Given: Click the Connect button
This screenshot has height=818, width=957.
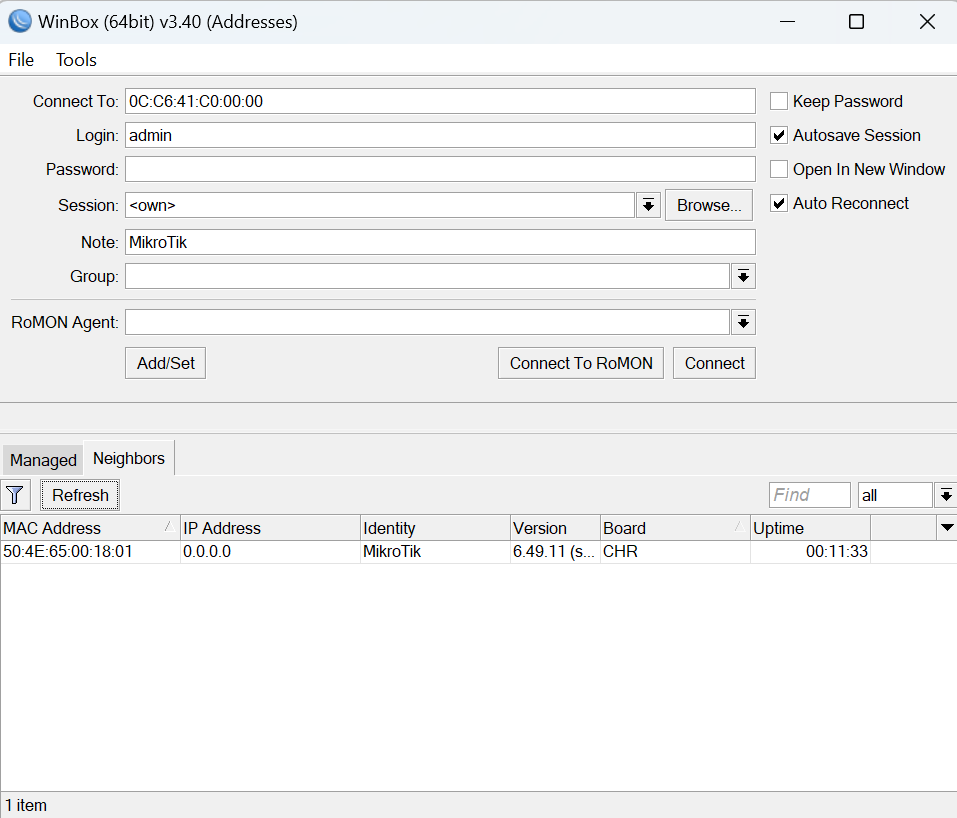Looking at the screenshot, I should tap(714, 363).
